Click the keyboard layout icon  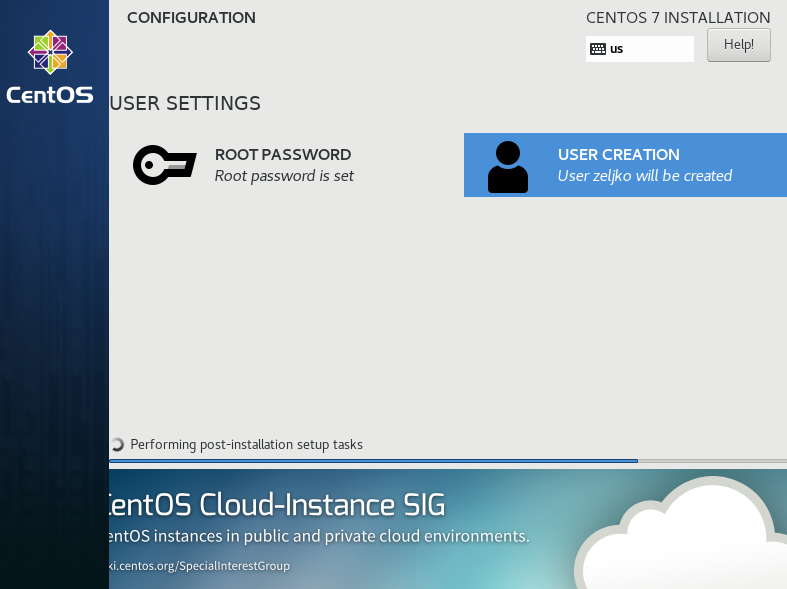598,49
